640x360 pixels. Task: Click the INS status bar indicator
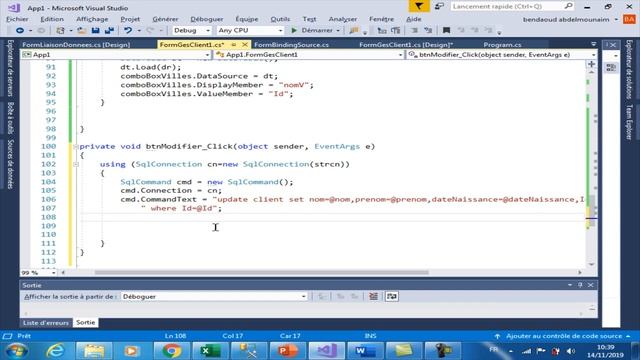coord(370,336)
